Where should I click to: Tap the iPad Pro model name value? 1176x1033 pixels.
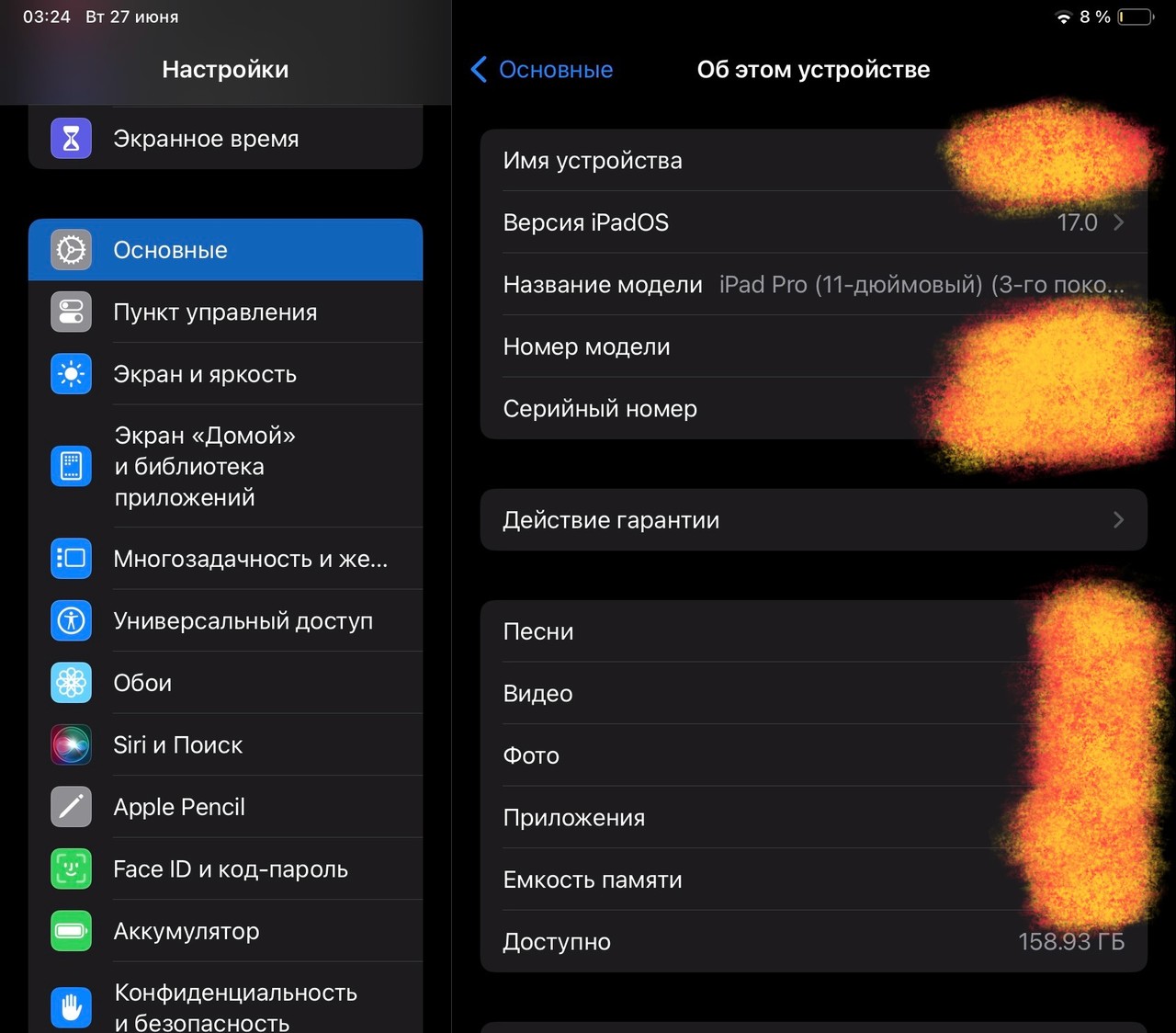(922, 285)
